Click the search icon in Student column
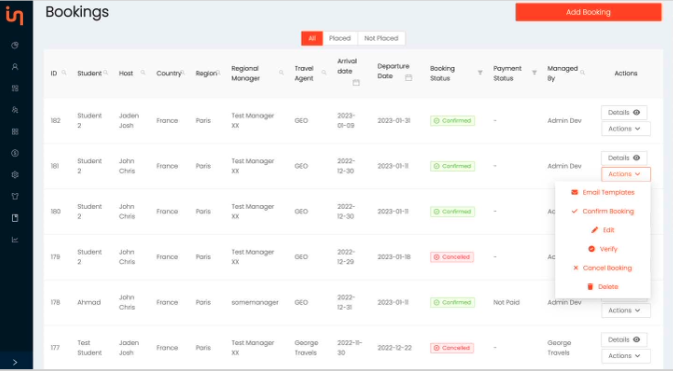Image resolution: width=673 pixels, height=371 pixels. click(x=106, y=73)
